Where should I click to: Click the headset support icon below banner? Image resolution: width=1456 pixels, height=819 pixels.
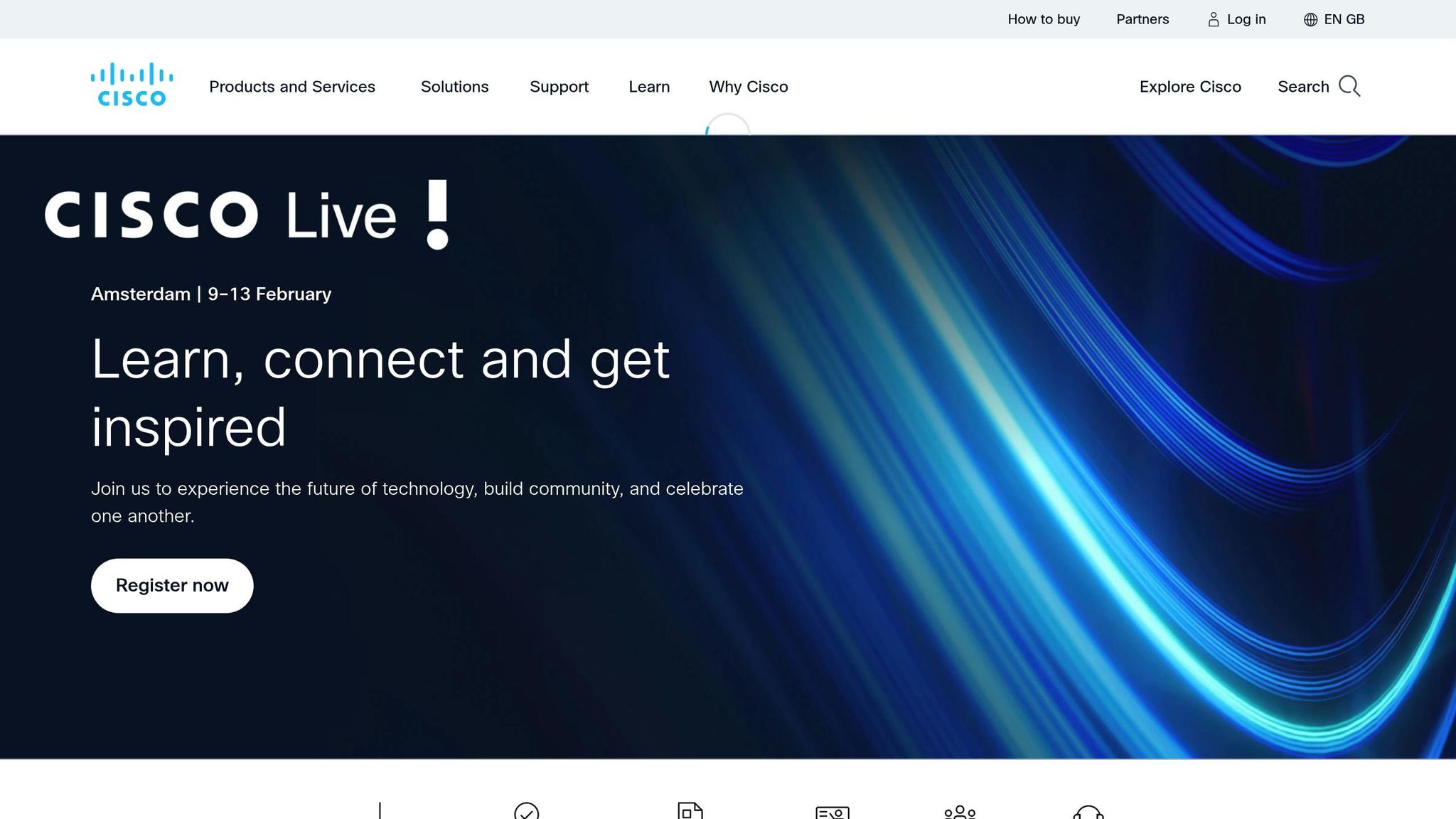[1088, 812]
